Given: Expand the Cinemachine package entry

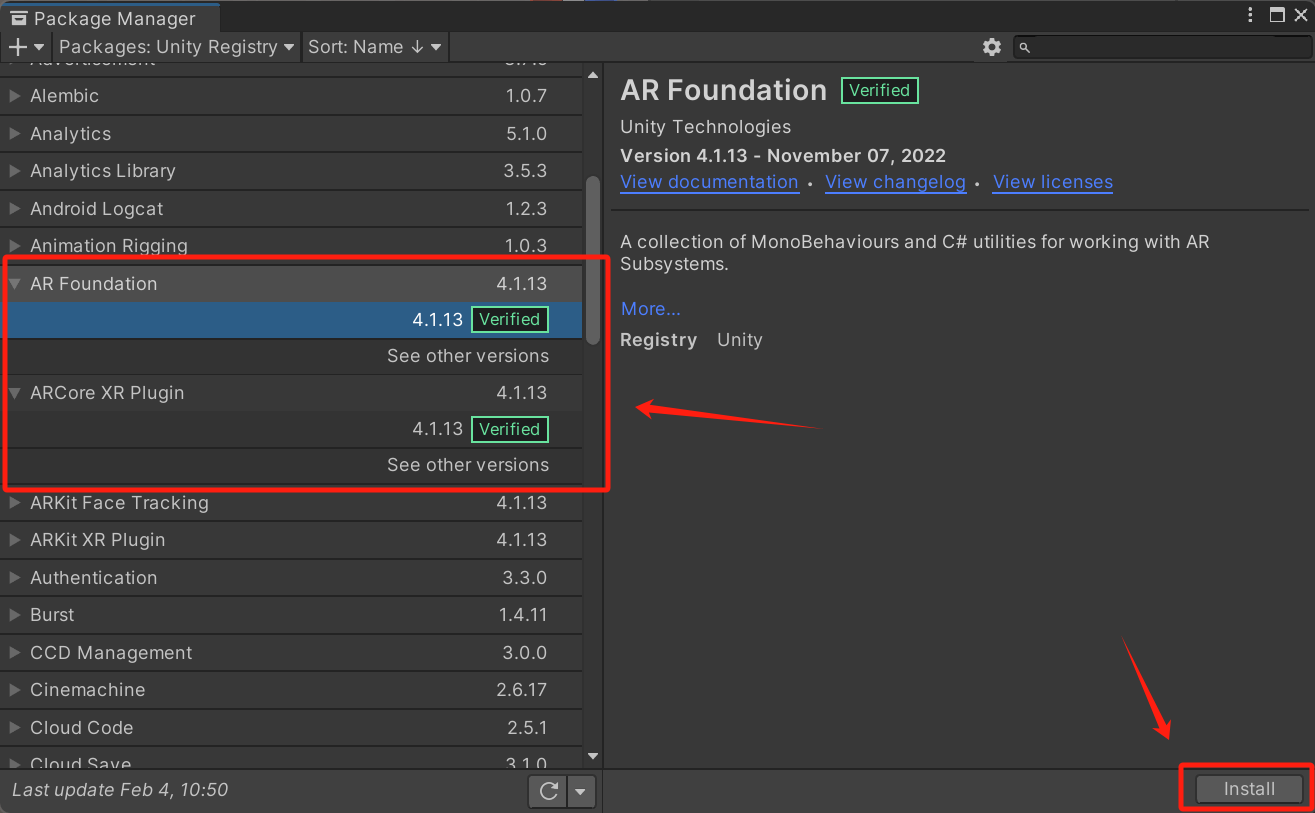Looking at the screenshot, I should [15, 690].
